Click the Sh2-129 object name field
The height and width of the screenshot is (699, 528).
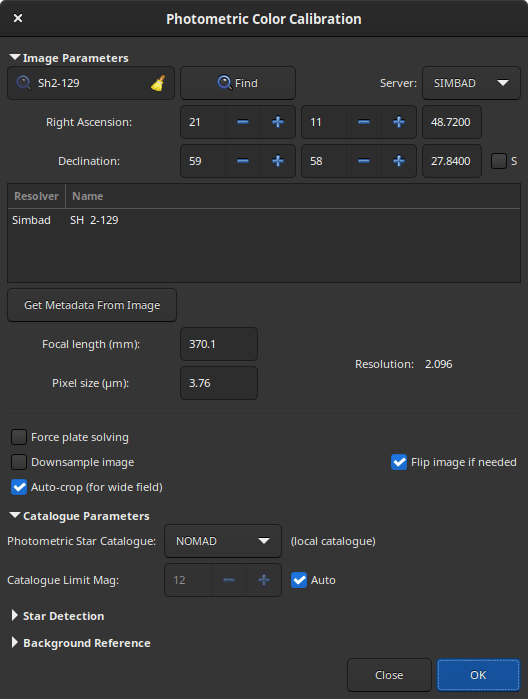click(89, 83)
